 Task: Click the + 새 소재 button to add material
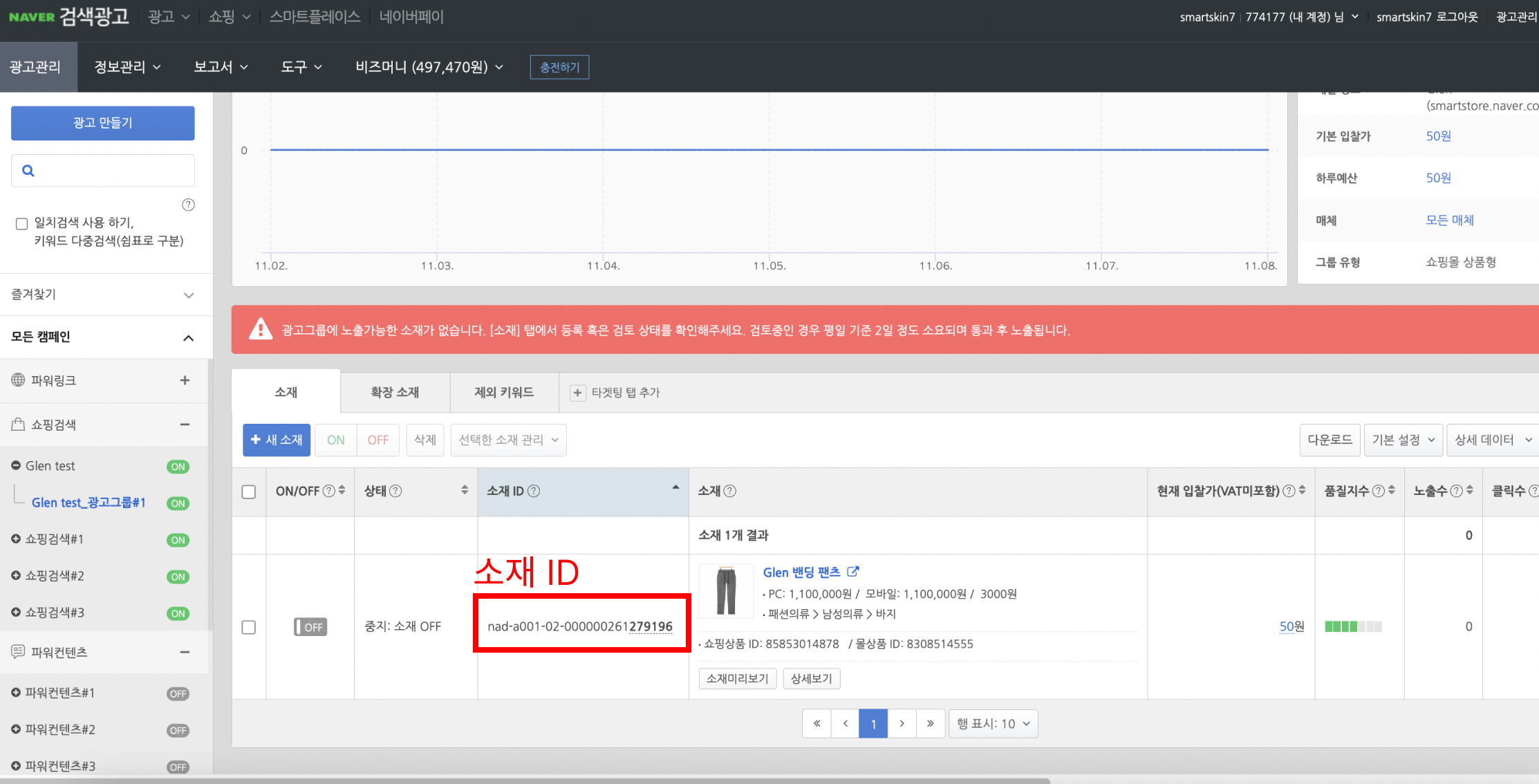pyautogui.click(x=276, y=440)
